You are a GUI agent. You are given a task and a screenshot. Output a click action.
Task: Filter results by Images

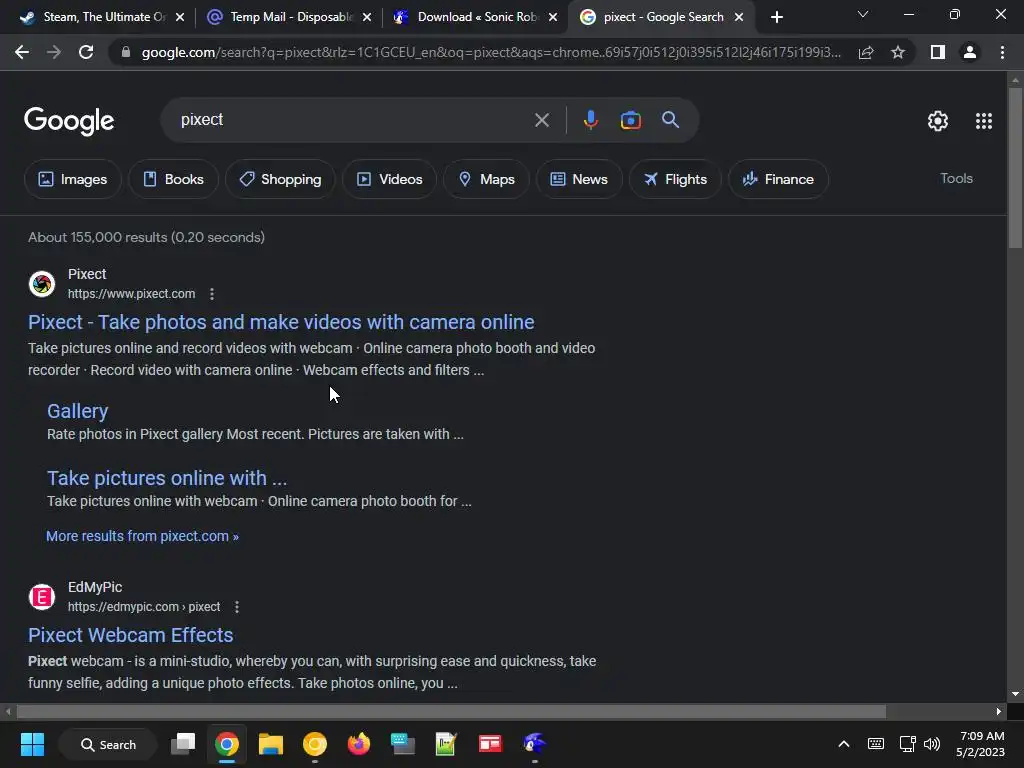coord(72,179)
